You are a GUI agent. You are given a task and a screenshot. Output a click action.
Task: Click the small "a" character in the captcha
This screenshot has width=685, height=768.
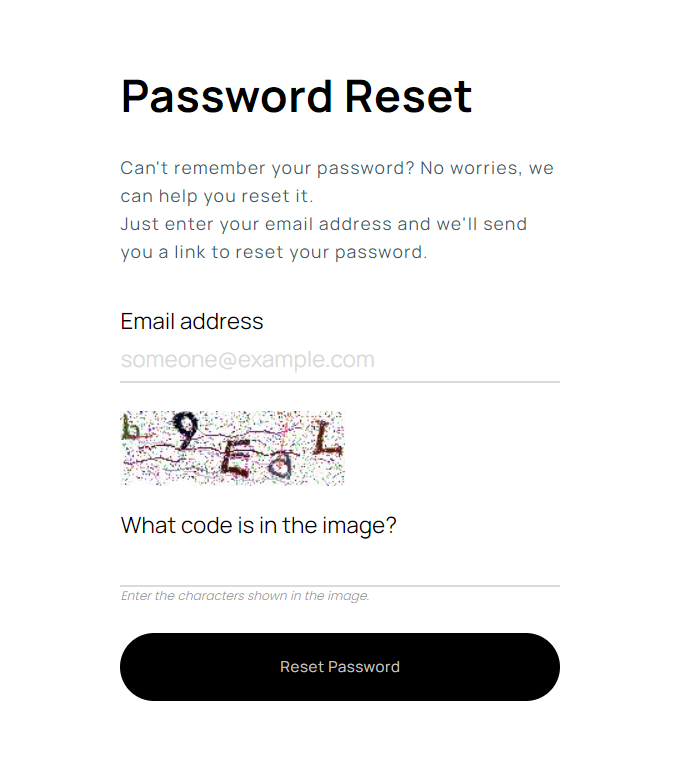[281, 464]
